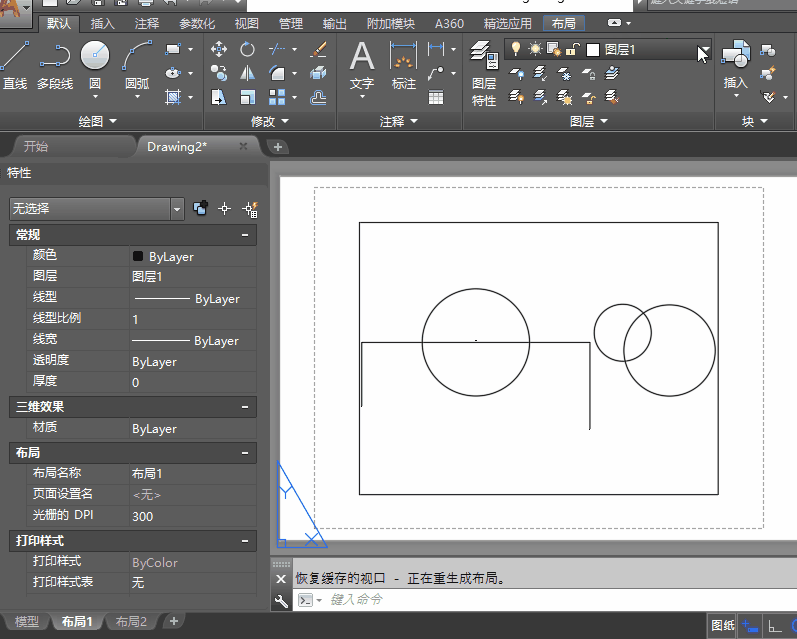Close the command line window
This screenshot has width=797, height=639.
[281, 579]
